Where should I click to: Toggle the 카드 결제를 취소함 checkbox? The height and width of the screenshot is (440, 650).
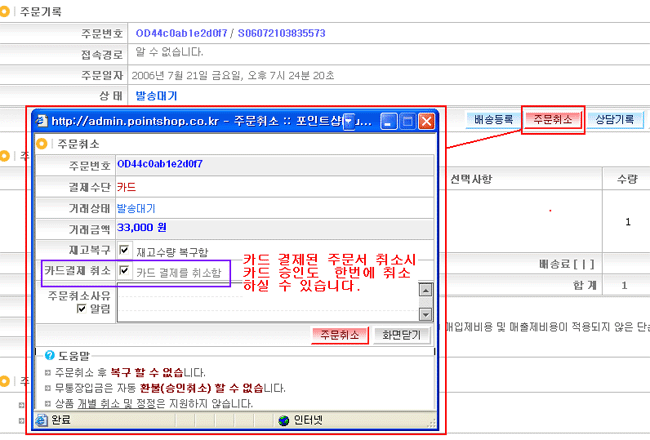pos(124,271)
